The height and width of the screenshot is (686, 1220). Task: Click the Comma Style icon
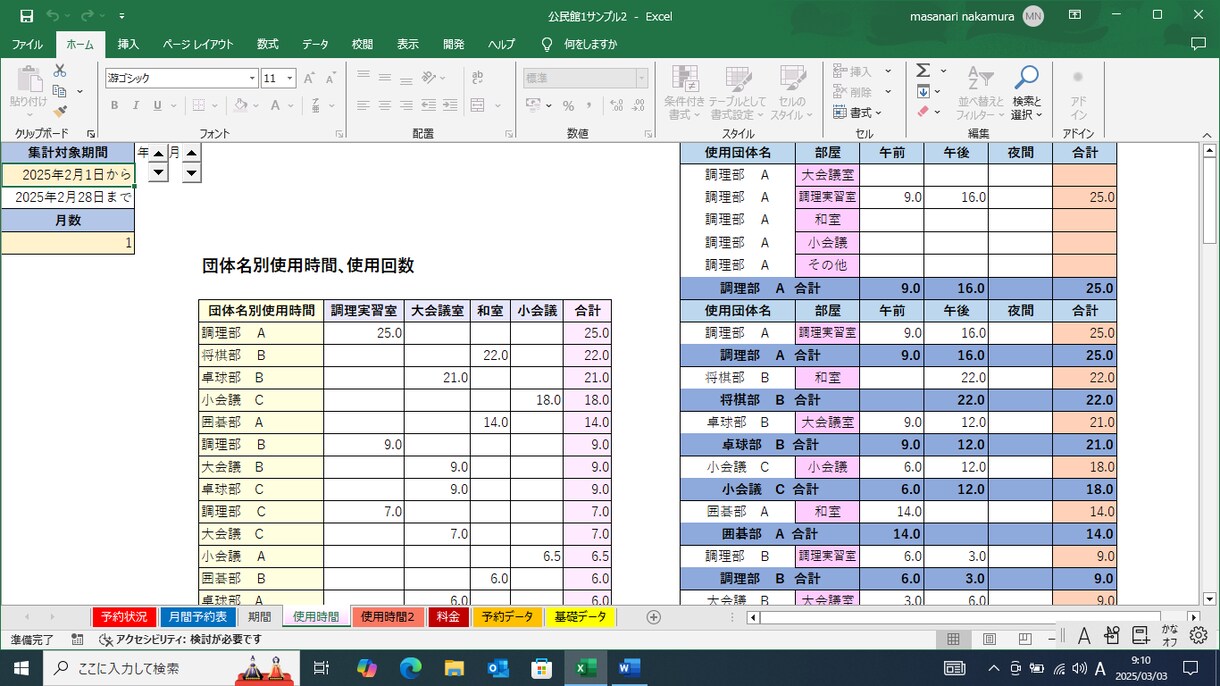(588, 105)
